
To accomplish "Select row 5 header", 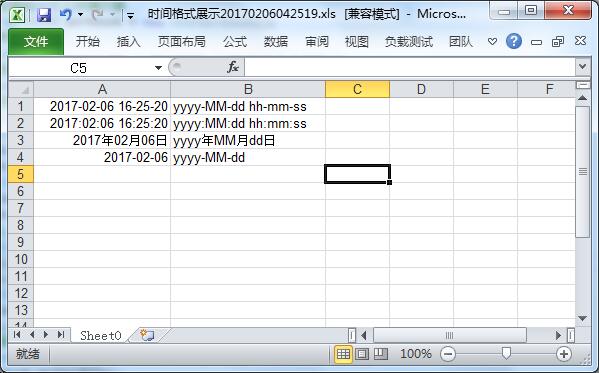I will 21,174.
